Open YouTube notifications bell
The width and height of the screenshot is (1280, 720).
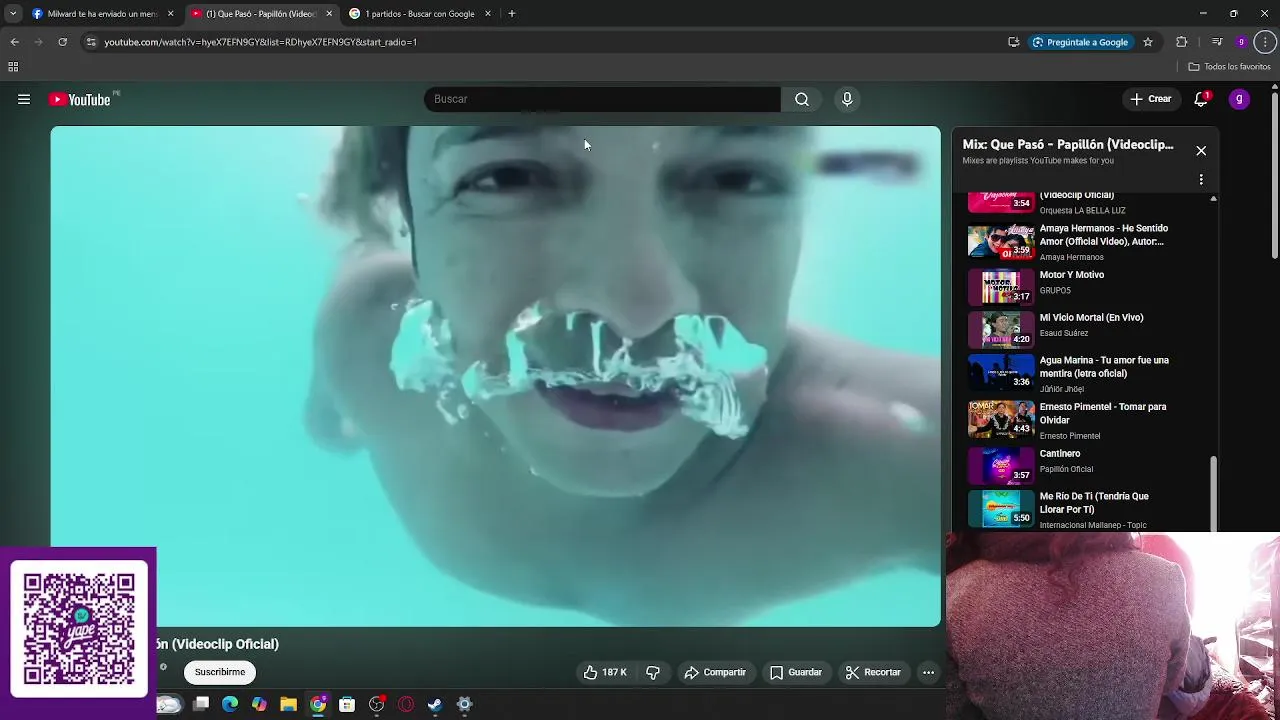tap(1201, 99)
